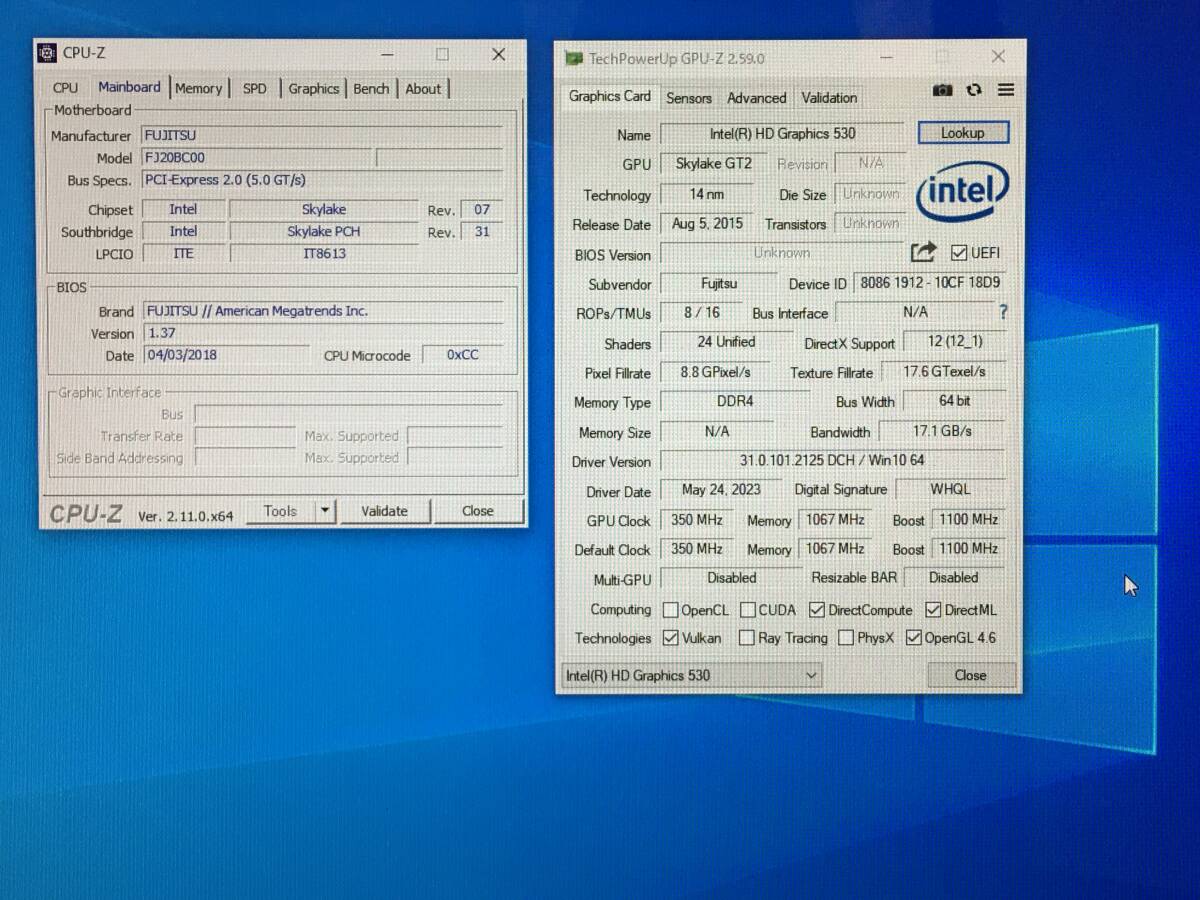Viewport: 1200px width, 900px height.
Task: Toggle the Vulkan checkbox
Action: pyautogui.click(x=671, y=637)
